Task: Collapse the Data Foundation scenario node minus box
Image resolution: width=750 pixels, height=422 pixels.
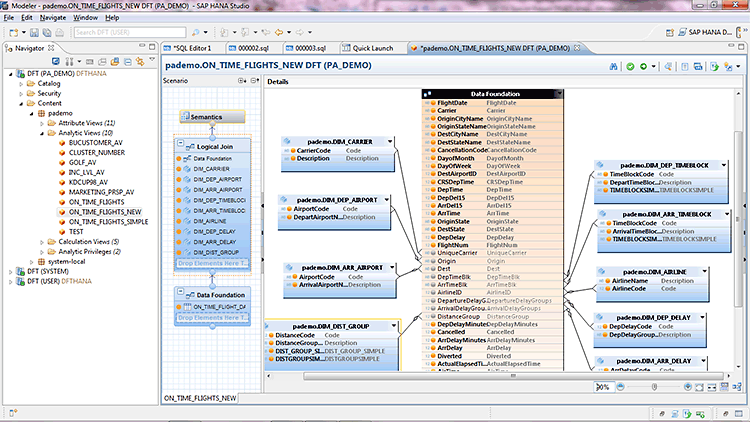Action: (x=180, y=291)
